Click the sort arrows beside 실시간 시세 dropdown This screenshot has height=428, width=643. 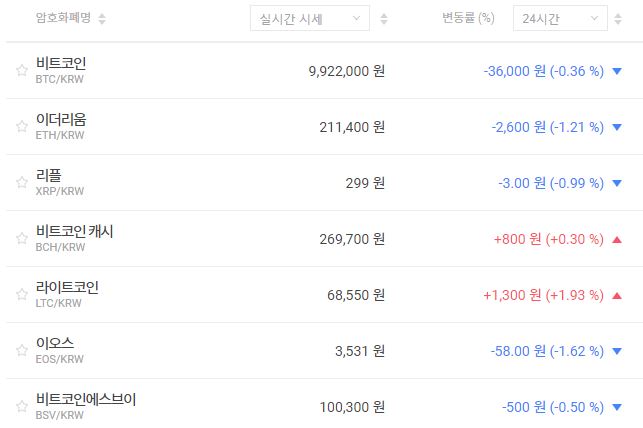[x=385, y=19]
